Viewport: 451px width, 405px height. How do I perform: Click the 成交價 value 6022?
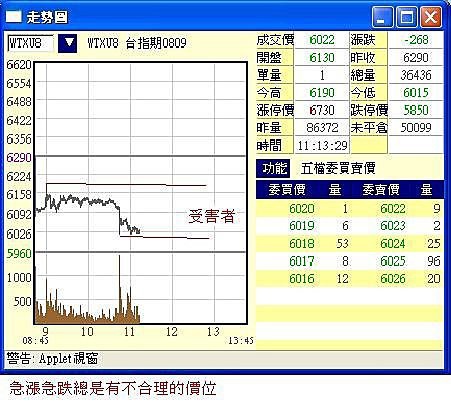tap(322, 40)
